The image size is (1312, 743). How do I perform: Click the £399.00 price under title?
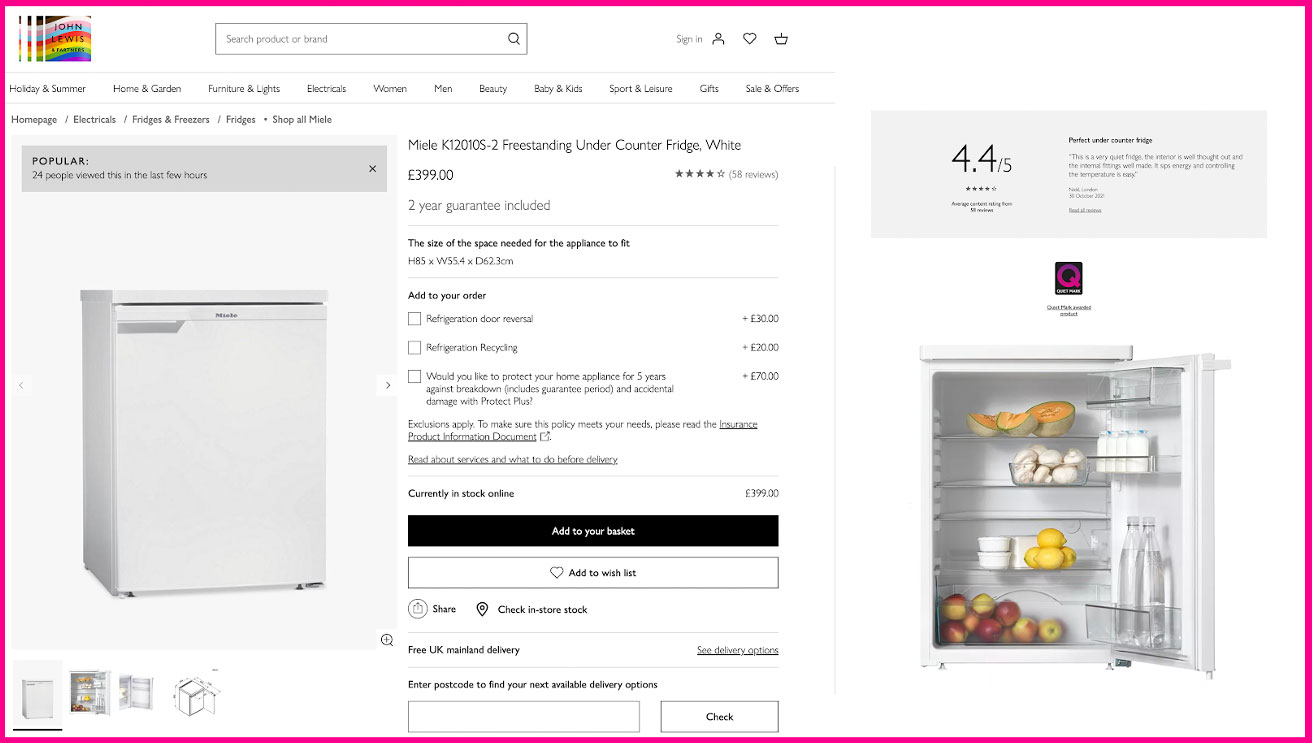[431, 175]
